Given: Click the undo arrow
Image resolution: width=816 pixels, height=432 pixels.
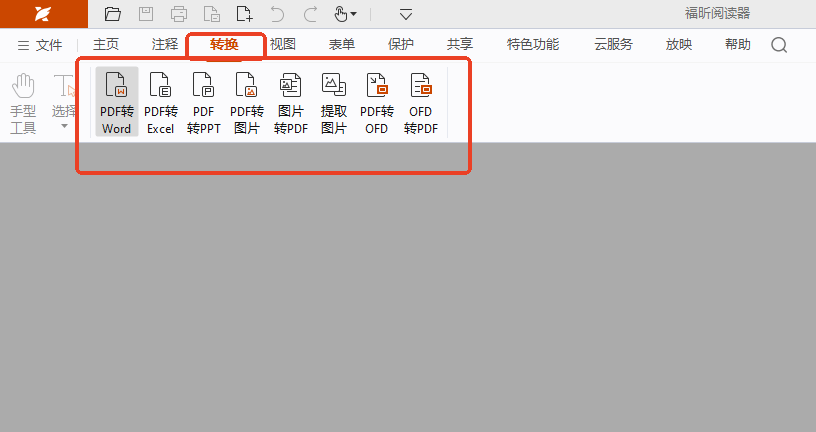Looking at the screenshot, I should (x=277, y=14).
